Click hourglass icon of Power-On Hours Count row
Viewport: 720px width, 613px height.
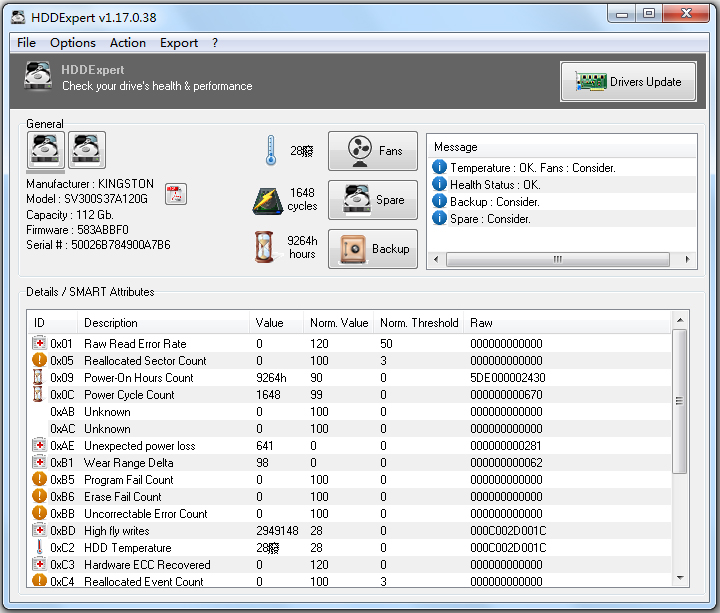(38, 377)
